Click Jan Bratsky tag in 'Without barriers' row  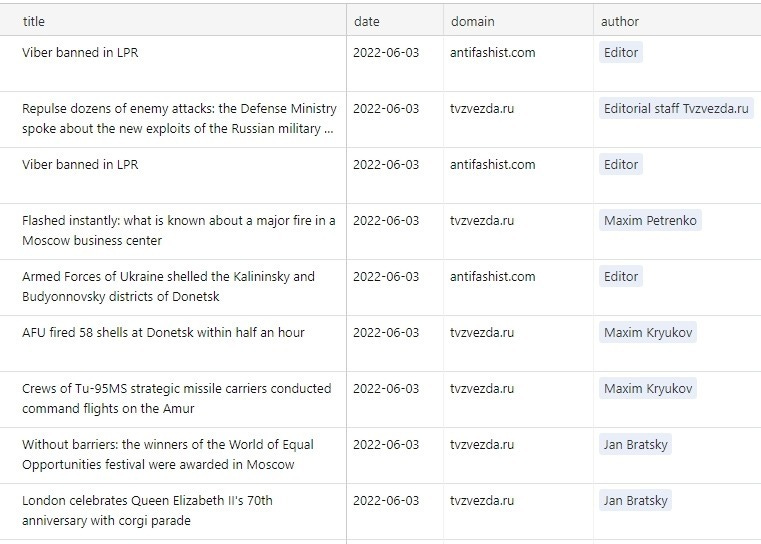click(x=635, y=445)
